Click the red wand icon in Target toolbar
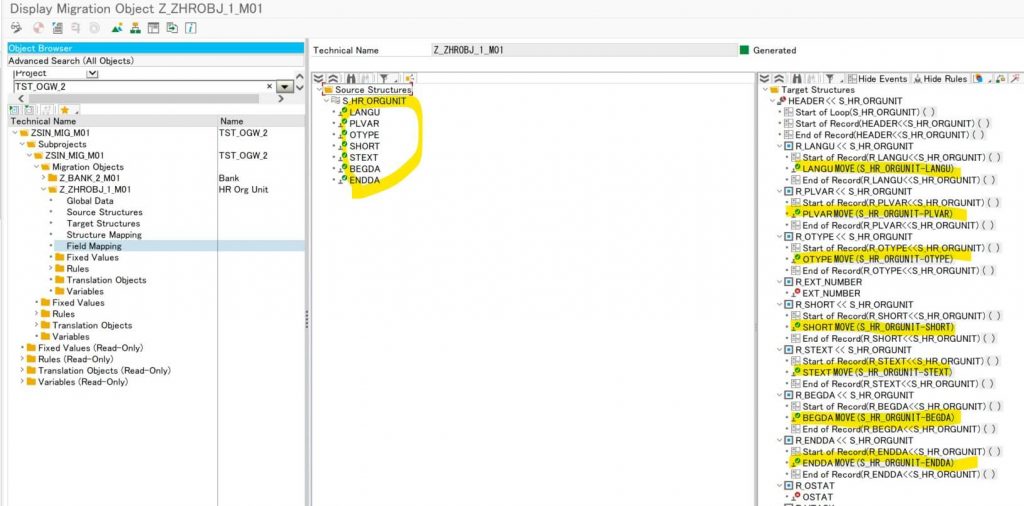 (1015, 78)
